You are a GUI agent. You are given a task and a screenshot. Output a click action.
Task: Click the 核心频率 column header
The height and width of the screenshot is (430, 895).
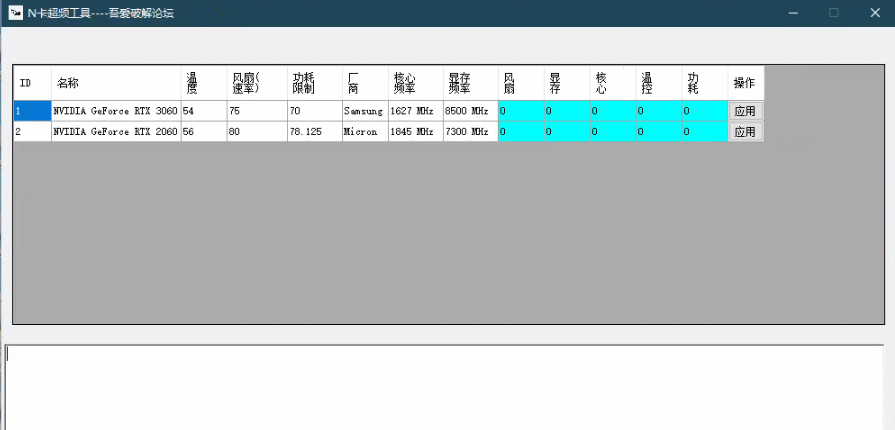pyautogui.click(x=416, y=83)
